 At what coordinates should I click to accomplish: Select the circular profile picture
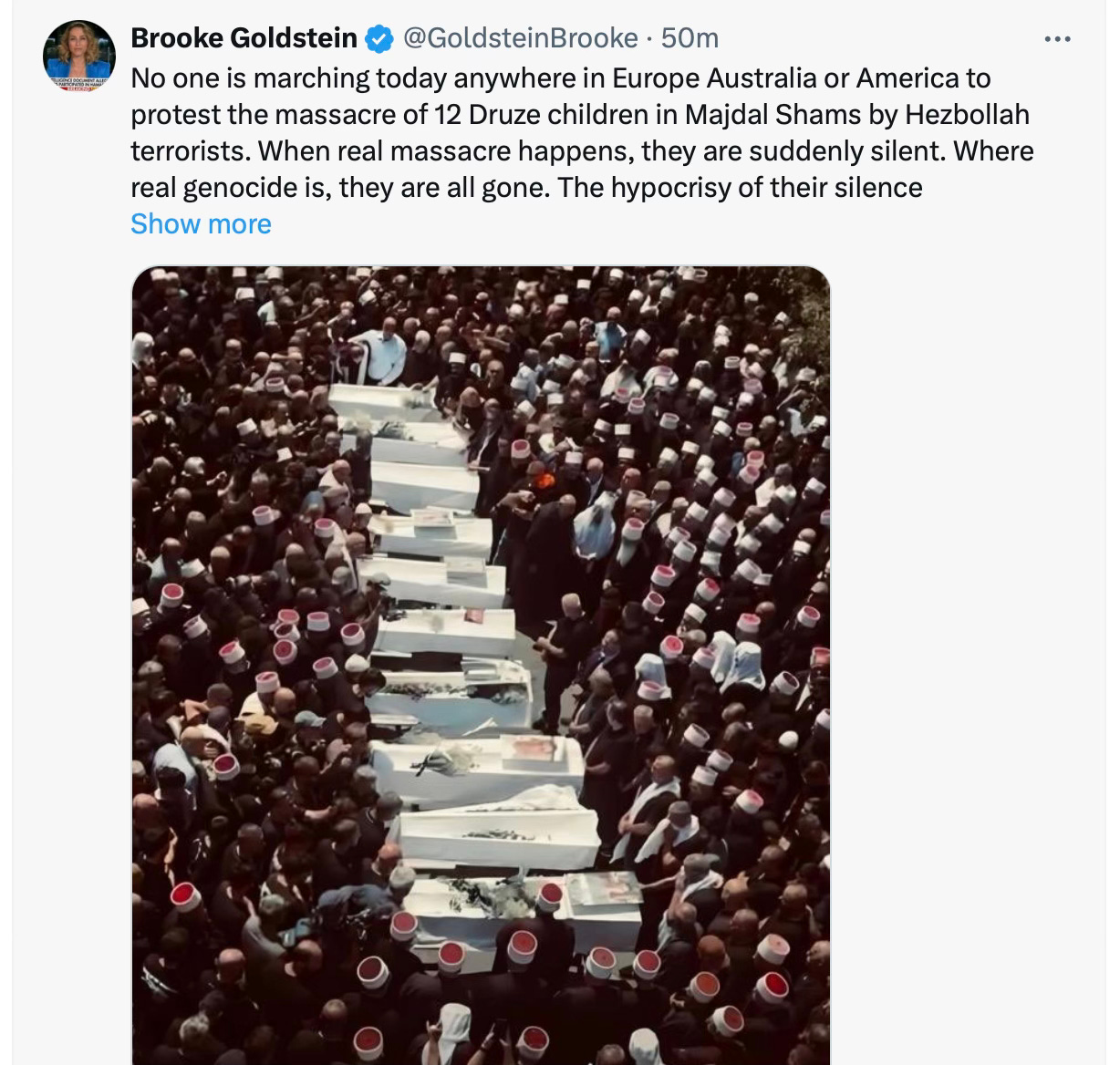tap(79, 57)
